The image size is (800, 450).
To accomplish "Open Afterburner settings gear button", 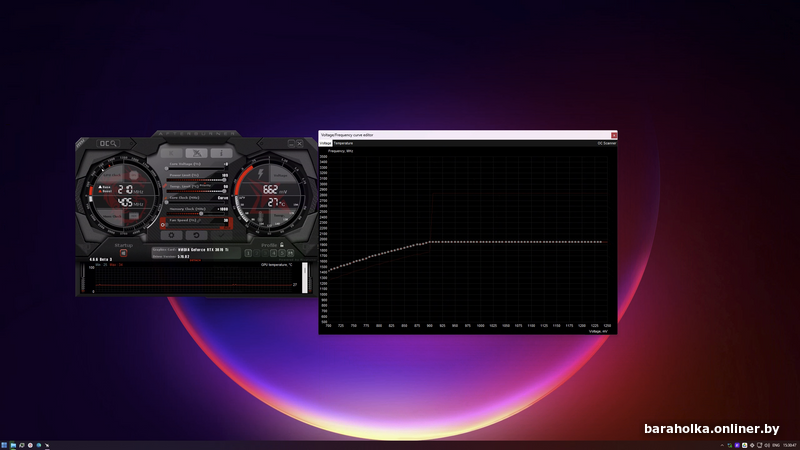I will coord(171,235).
